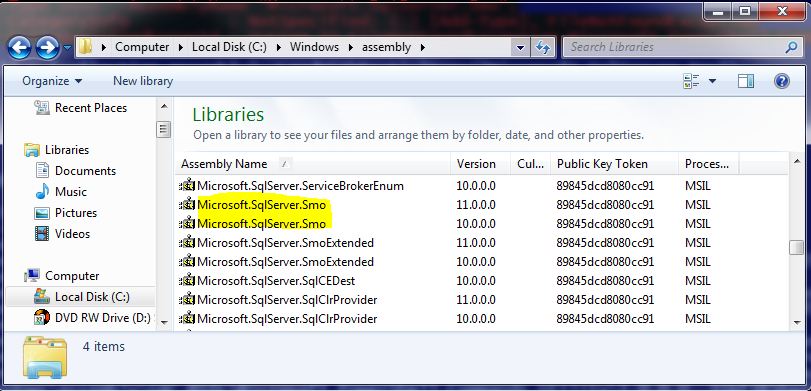
Task: Click navigation pane scroll down arrow
Action: (164, 322)
